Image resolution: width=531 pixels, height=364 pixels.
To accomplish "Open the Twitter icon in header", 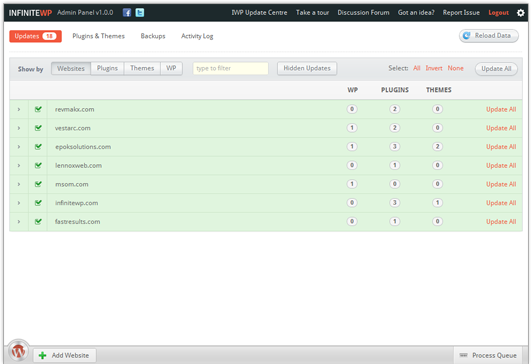I will point(140,13).
